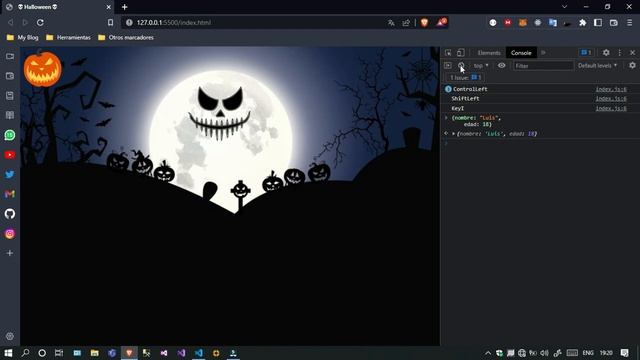Toggle the console sidebar panel icon
The image size is (640, 360).
448,65
